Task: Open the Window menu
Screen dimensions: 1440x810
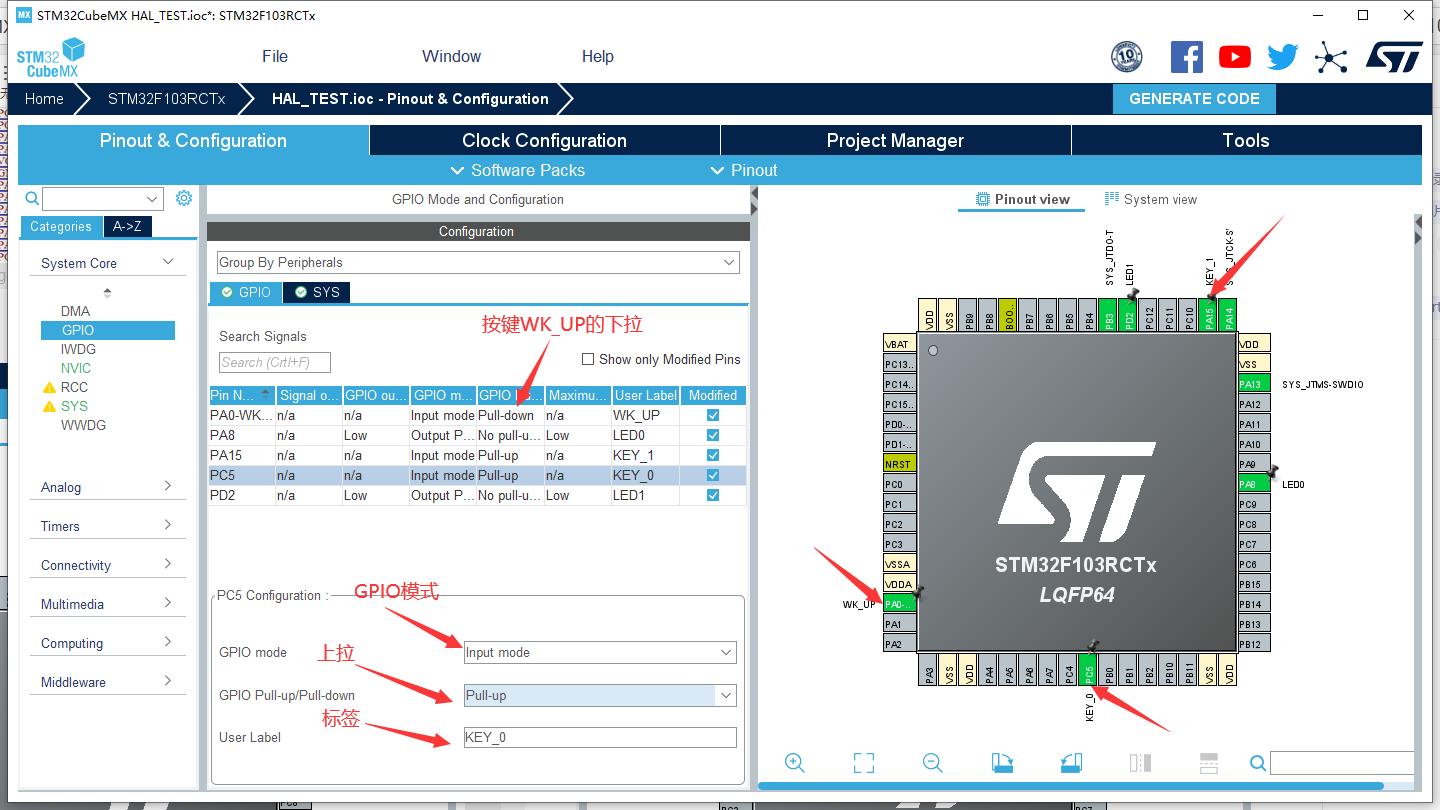Action: (451, 56)
